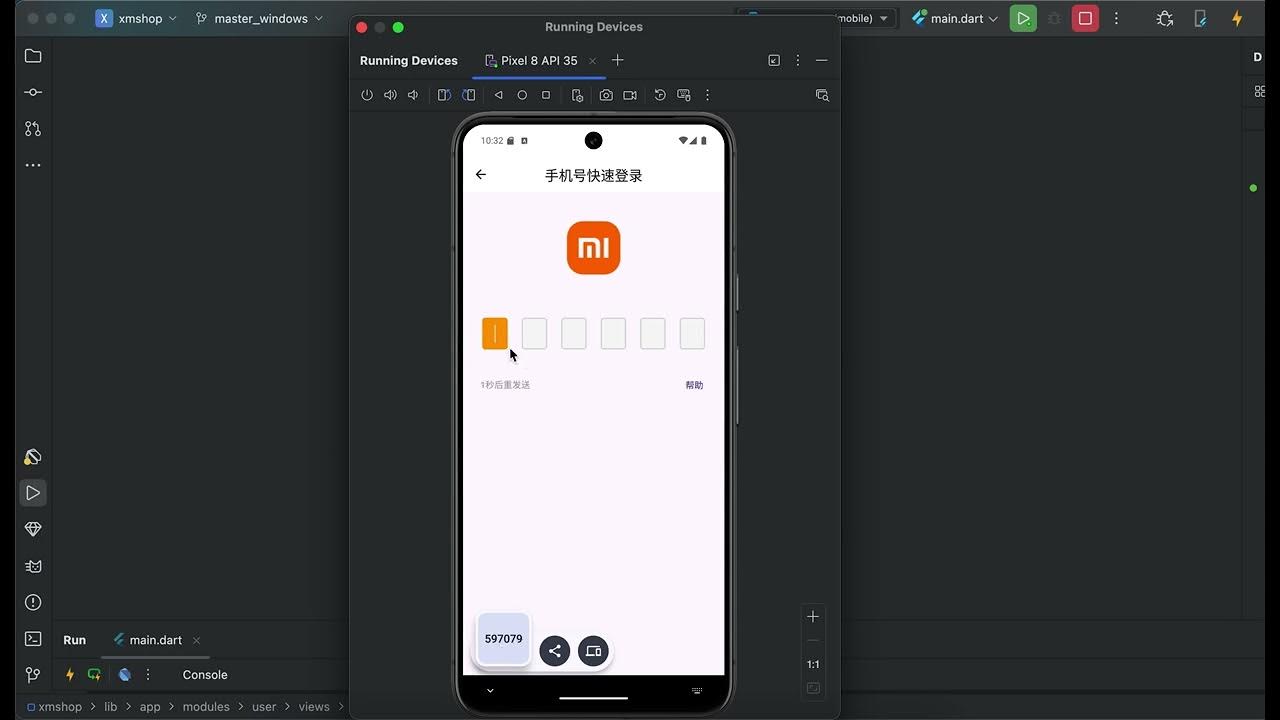Open more run actions in the top bar
Viewport: 1280px width, 720px height.
[x=1116, y=18]
